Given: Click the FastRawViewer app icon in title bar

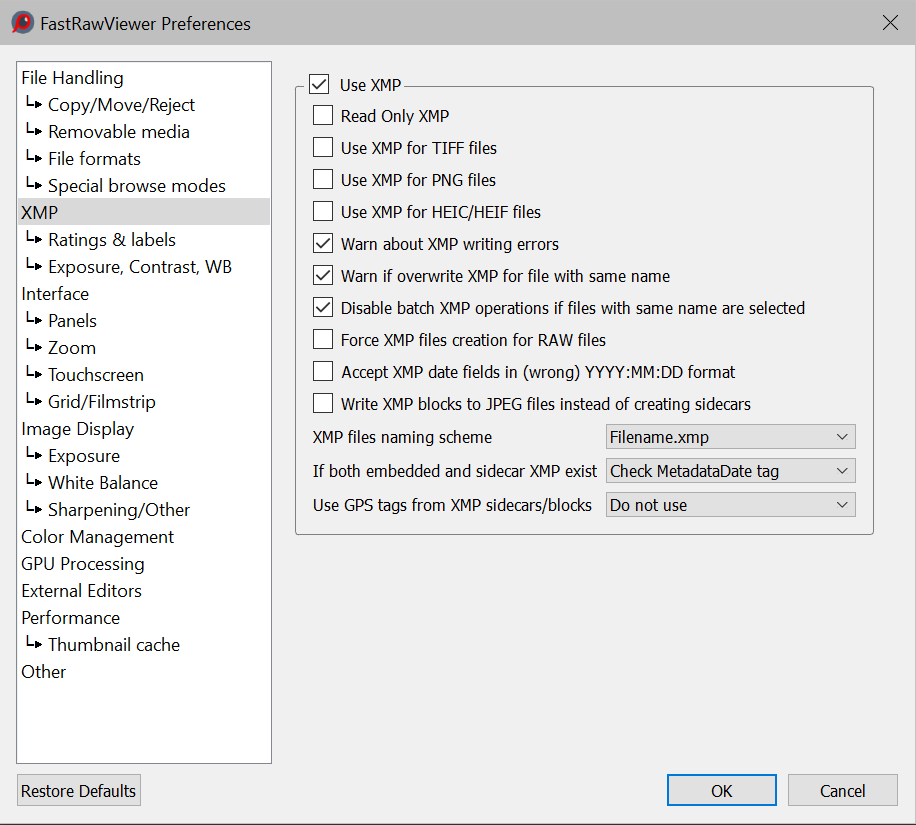Looking at the screenshot, I should pos(22,23).
